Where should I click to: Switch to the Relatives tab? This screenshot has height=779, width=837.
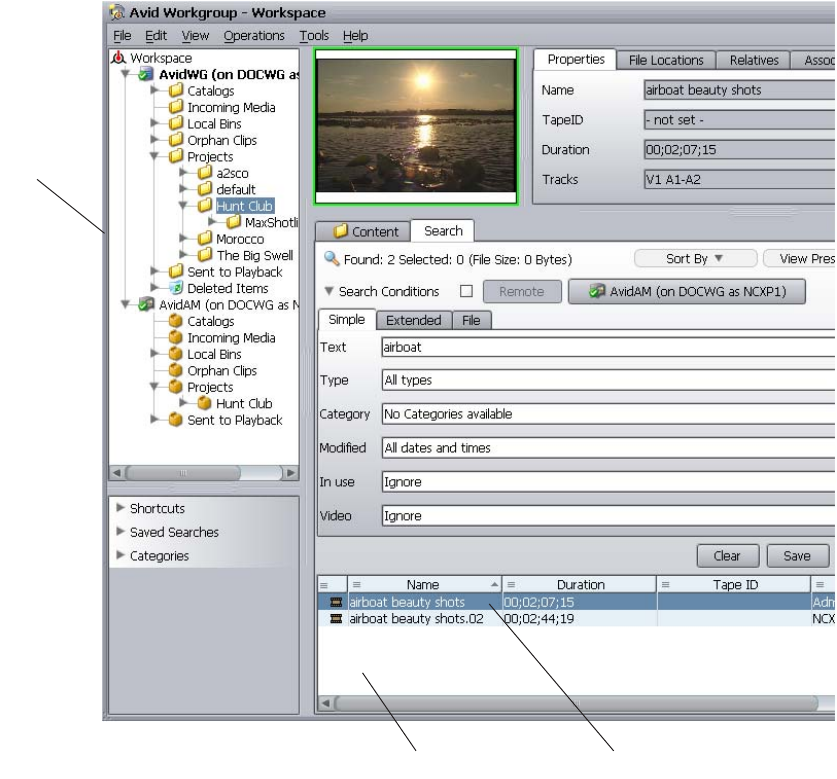pyautogui.click(x=753, y=60)
